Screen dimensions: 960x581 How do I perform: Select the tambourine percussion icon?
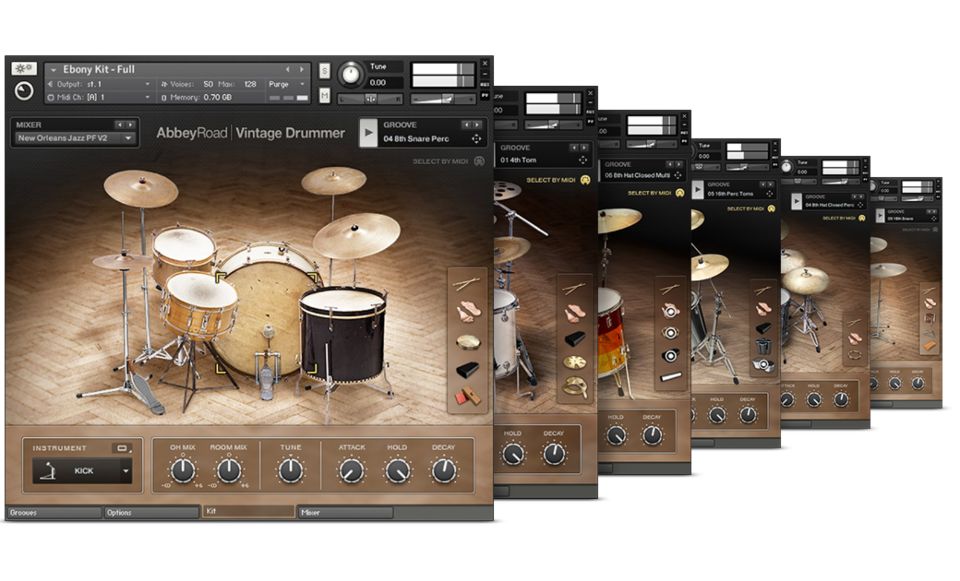click(x=467, y=341)
